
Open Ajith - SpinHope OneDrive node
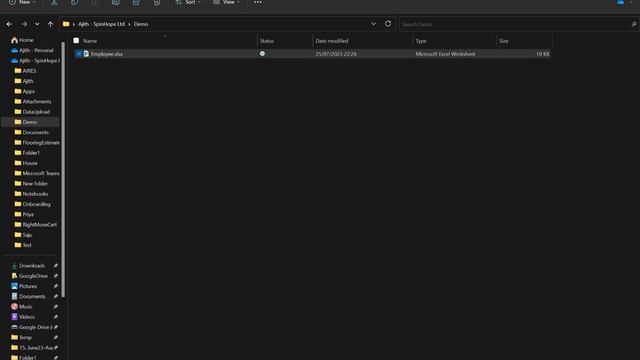pyautogui.click(x=35, y=60)
